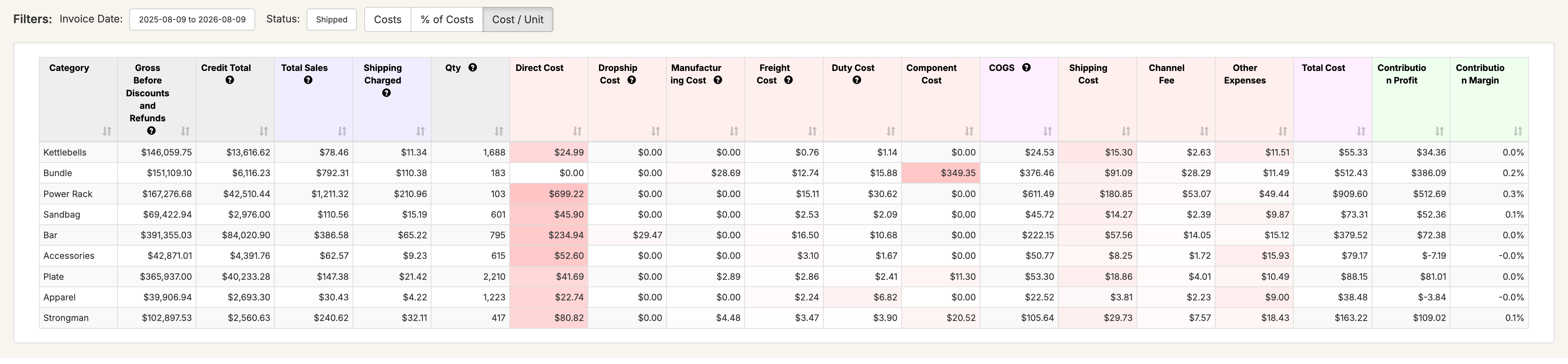Click Dropship Cost help icon
This screenshot has width=1568, height=364.
[632, 81]
